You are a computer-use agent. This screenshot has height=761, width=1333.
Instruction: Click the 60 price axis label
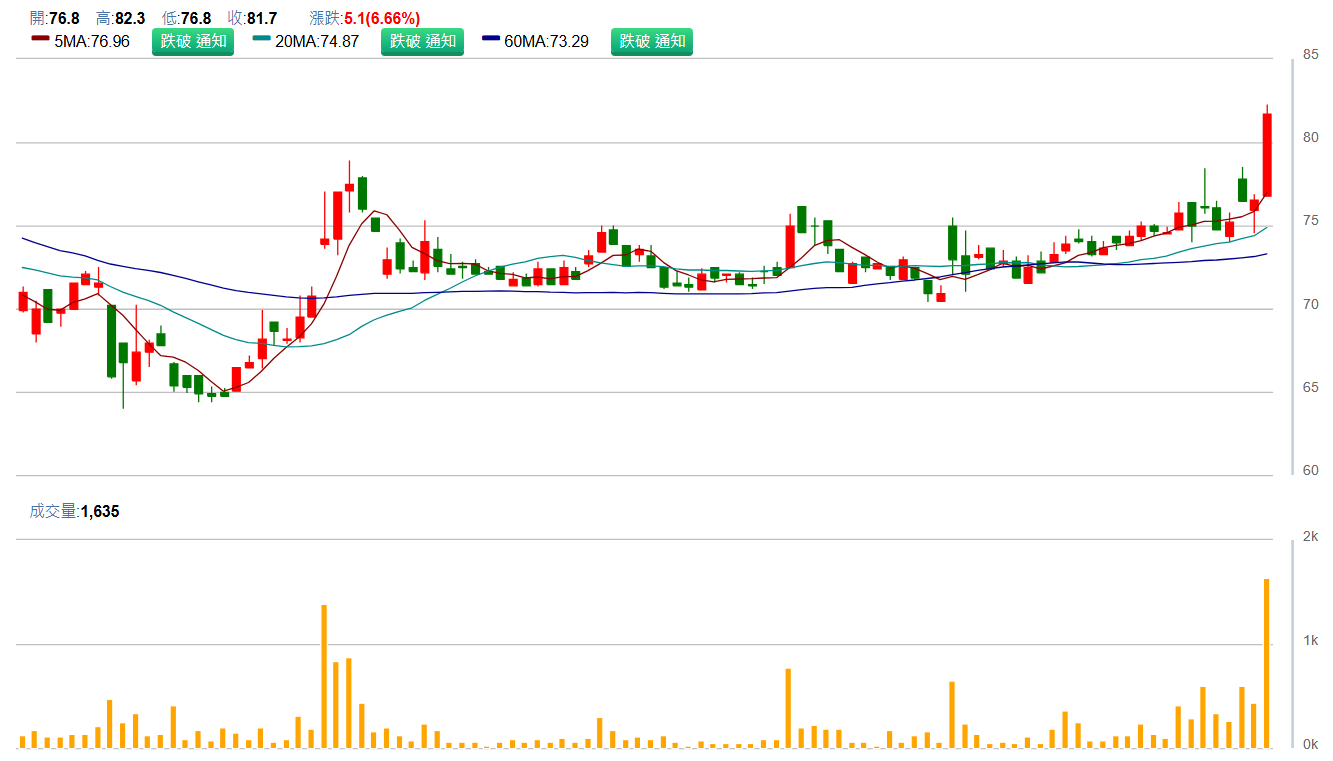click(1310, 470)
